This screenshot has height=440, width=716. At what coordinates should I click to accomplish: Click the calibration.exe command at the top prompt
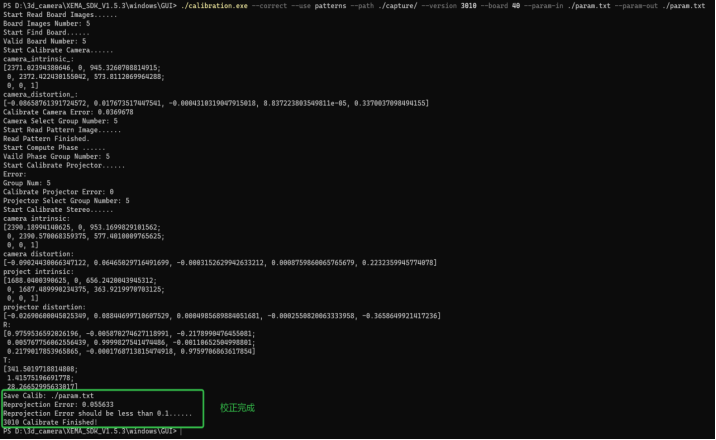coord(217,6)
